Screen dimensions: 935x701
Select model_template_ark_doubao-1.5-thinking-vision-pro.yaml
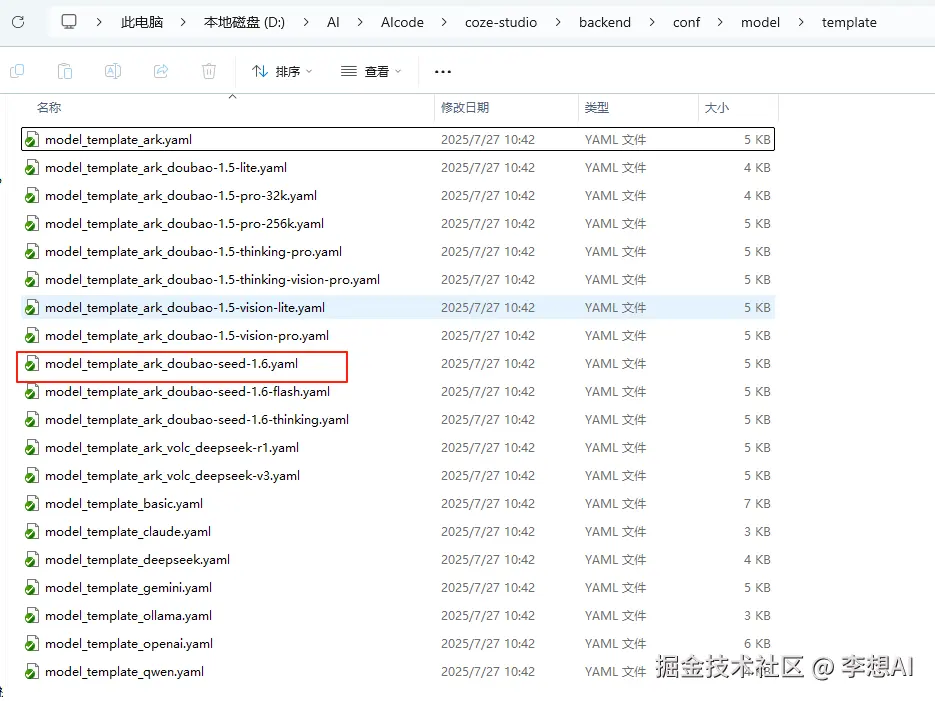pos(398,280)
